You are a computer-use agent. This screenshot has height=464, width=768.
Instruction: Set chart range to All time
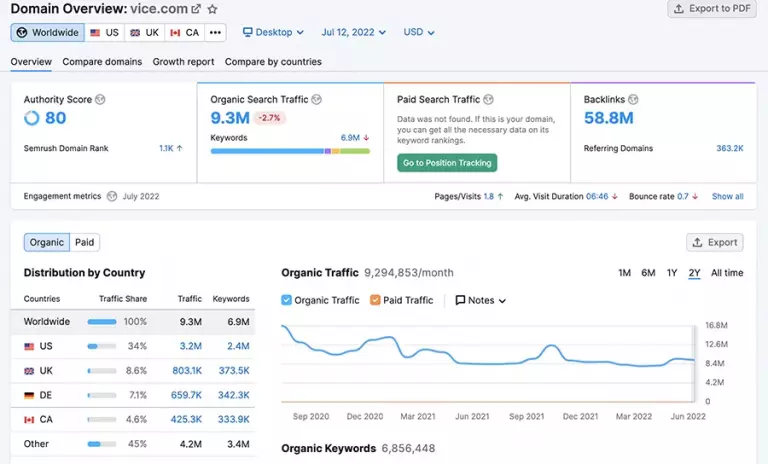click(x=727, y=273)
